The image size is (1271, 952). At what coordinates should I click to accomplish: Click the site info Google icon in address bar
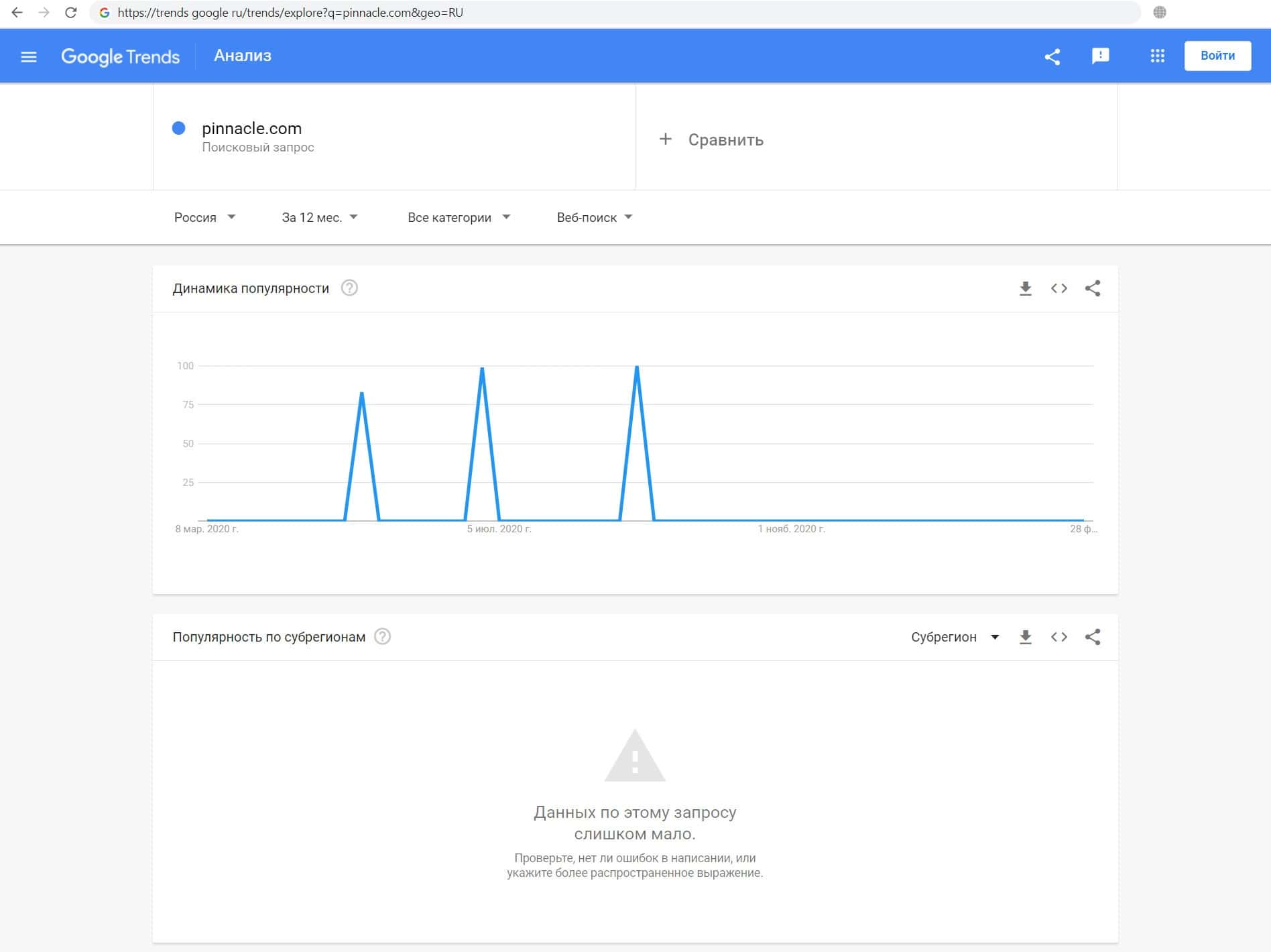(x=105, y=12)
